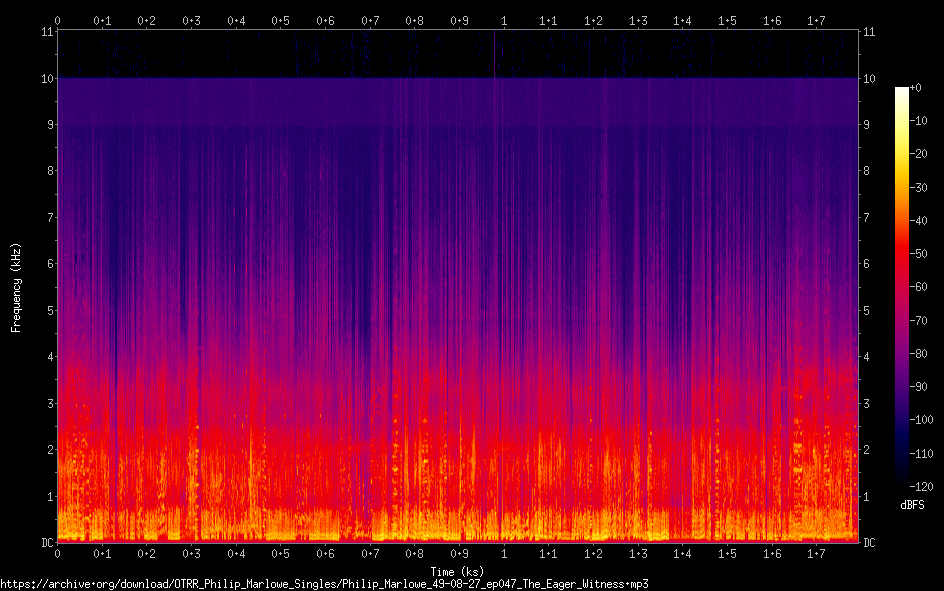
Task: Click the "DC" label on the right axis
Action: point(869,542)
